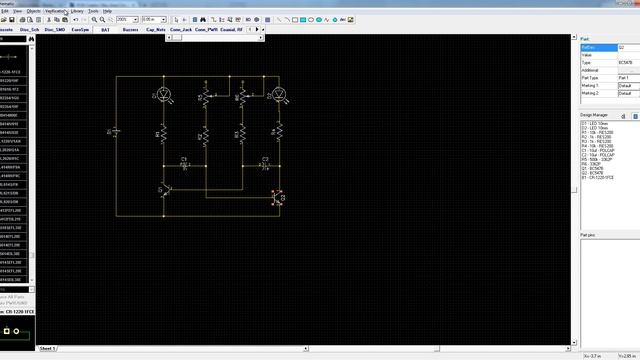Select the draw line tool
This screenshot has width=640, height=360.
pyautogui.click(x=279, y=20)
